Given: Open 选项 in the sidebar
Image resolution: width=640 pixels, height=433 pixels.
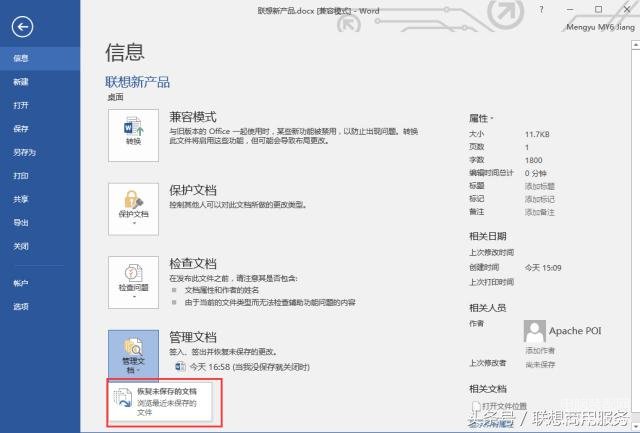Looking at the screenshot, I should [40, 306].
